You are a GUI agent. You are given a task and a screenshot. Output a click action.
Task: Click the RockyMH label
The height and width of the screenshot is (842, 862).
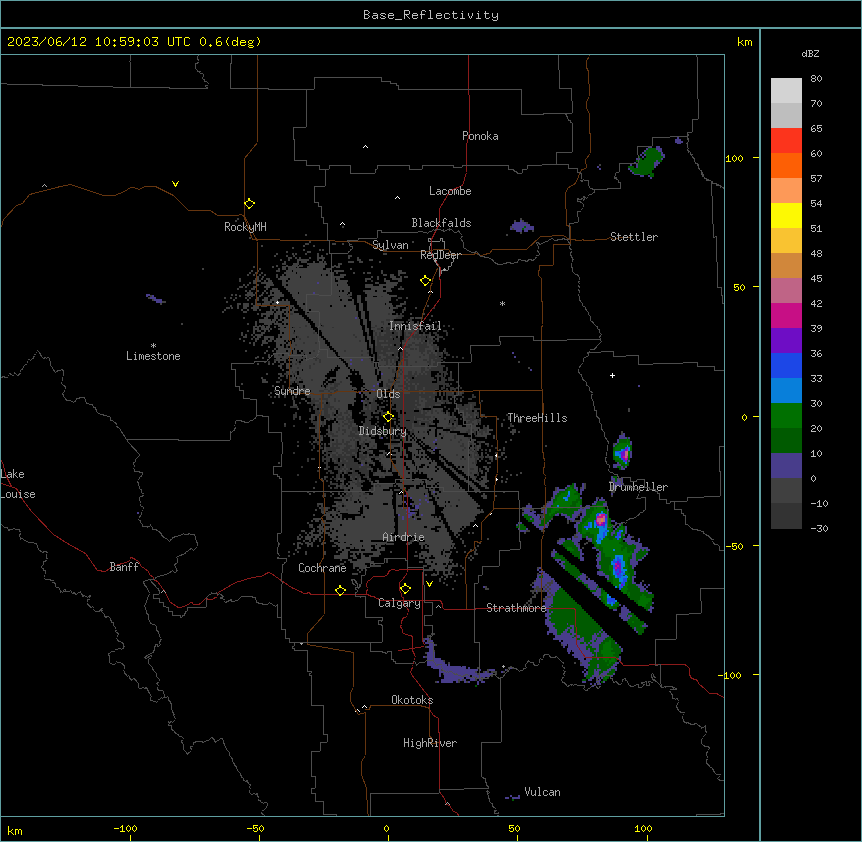pos(245,227)
